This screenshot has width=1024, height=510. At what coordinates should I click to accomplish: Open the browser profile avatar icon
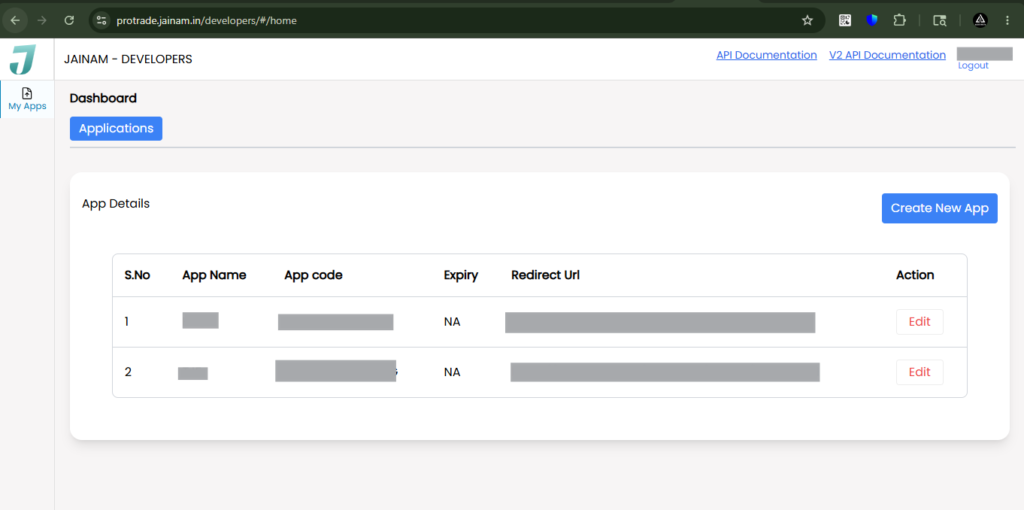click(x=980, y=20)
